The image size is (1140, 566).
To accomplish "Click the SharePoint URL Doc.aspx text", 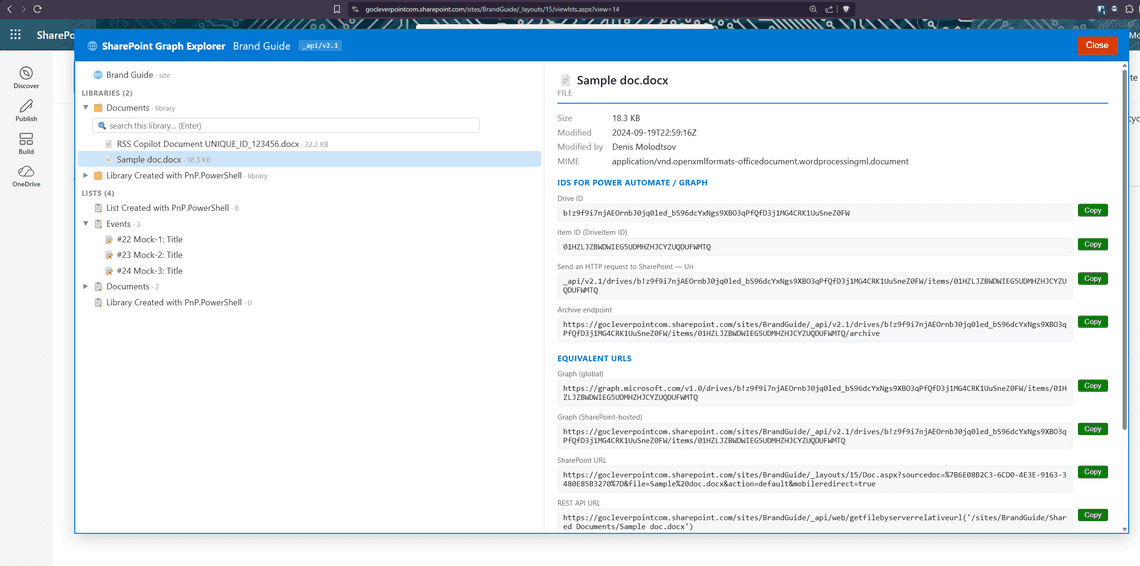I will (x=814, y=479).
